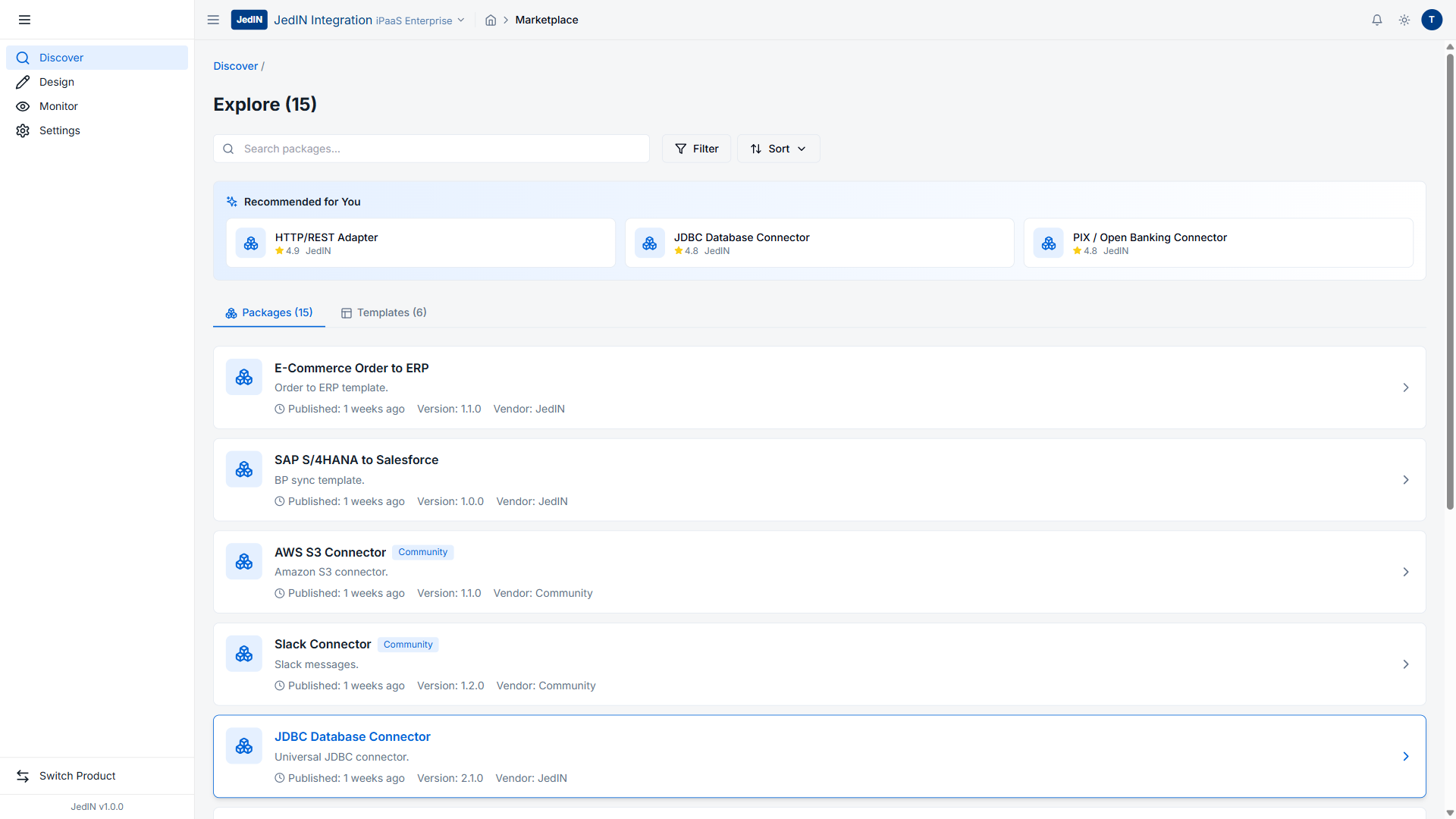The image size is (1456, 819).
Task: Switch to the Templates (6) tab
Action: point(384,312)
